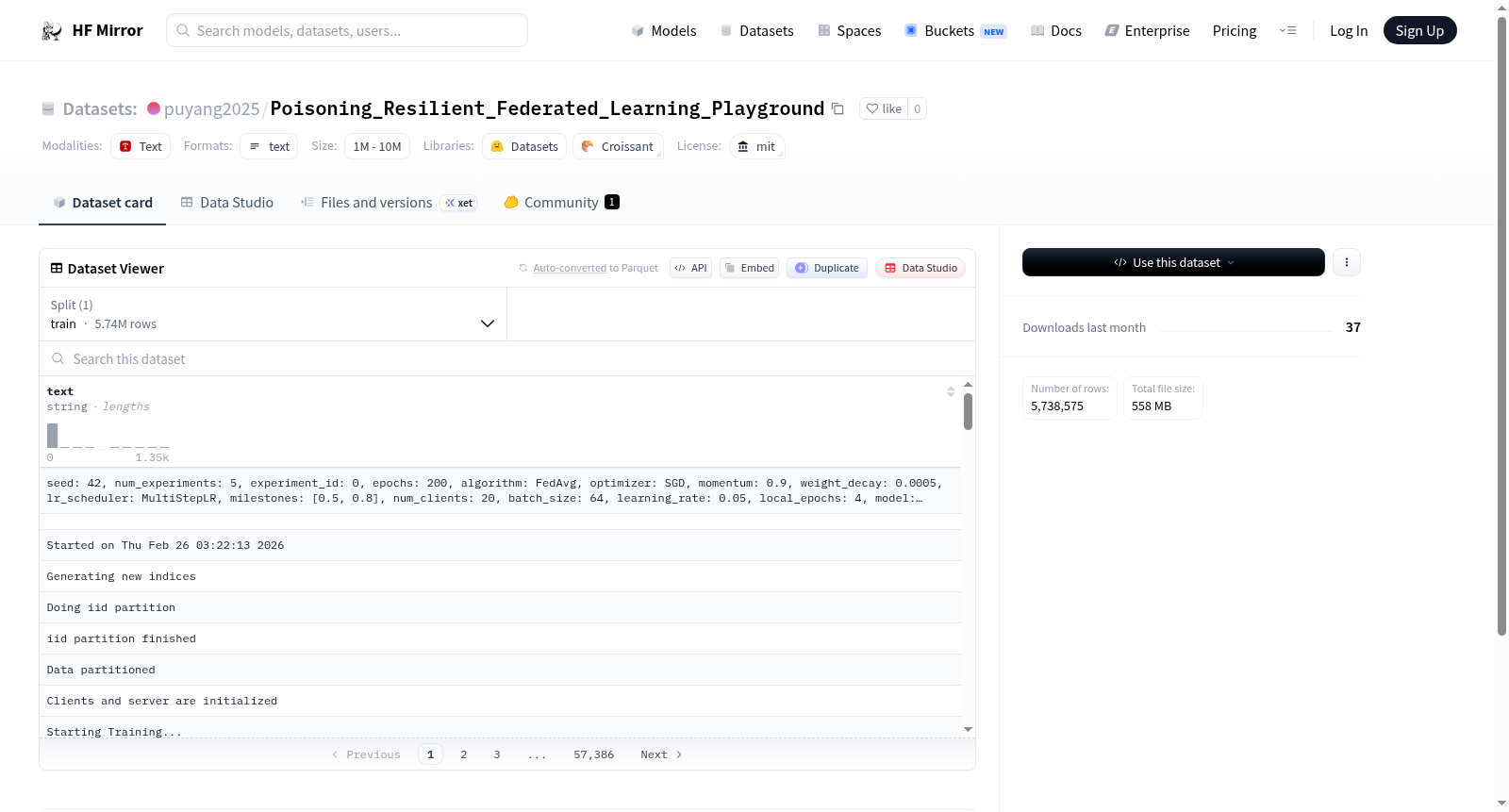Click the HF Mirror logo
The height and width of the screenshot is (812, 1509).
92,30
